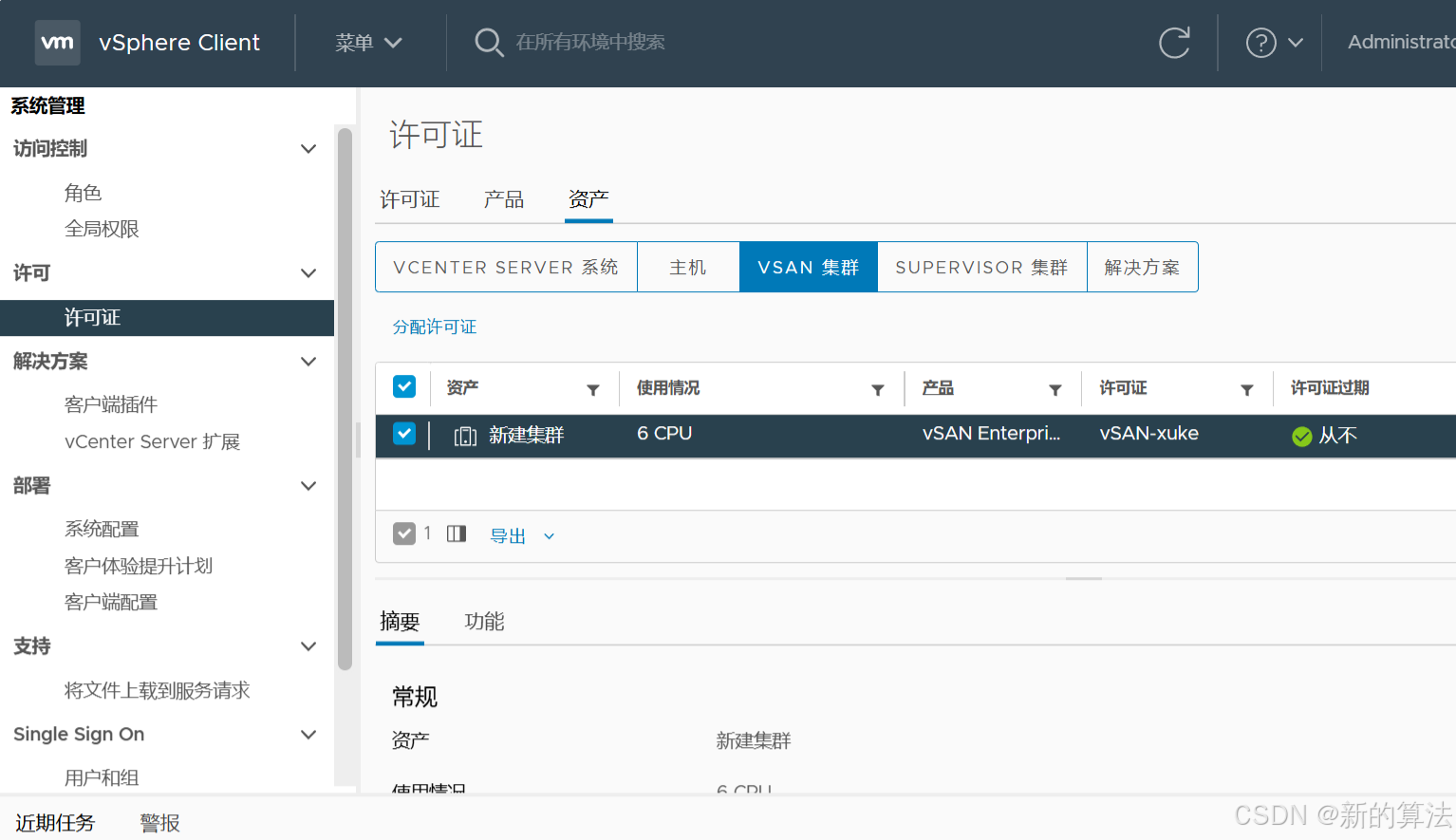Collapse the 解决方案 section
Viewport: 1456px width, 840px height.
tap(308, 362)
